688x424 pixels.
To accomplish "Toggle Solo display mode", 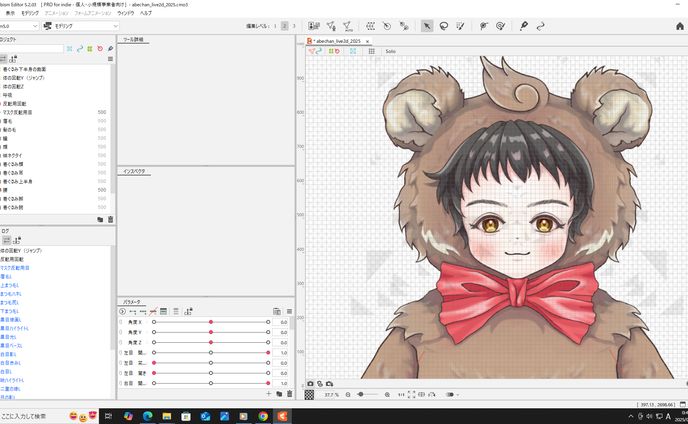I will [x=391, y=51].
